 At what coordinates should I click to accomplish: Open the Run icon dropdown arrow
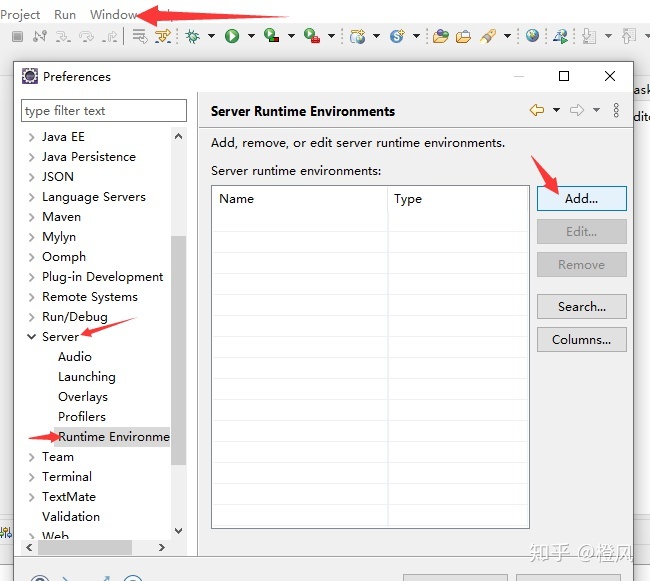coord(251,36)
